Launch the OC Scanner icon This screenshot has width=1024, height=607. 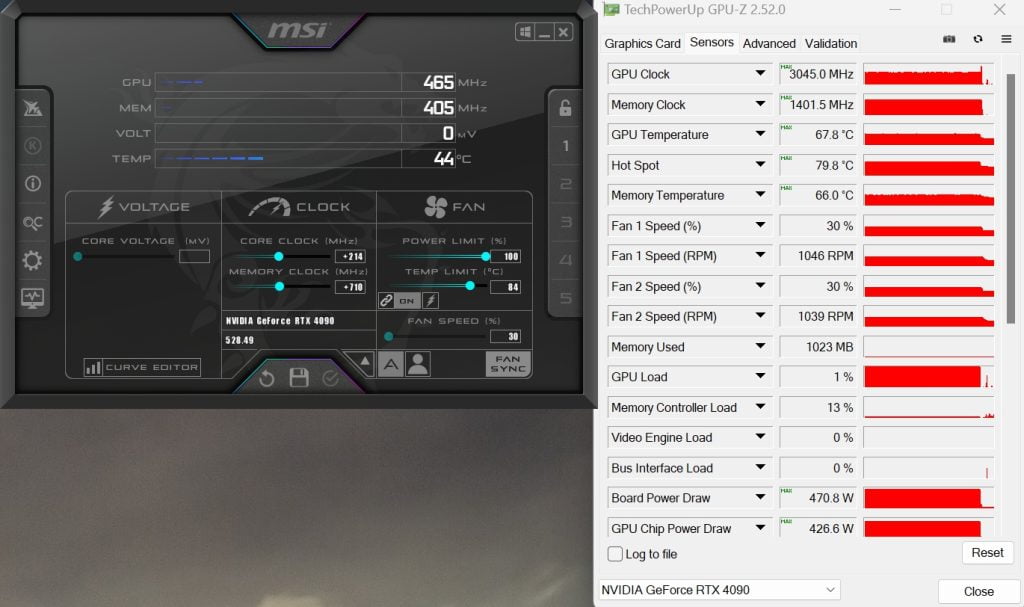point(33,223)
